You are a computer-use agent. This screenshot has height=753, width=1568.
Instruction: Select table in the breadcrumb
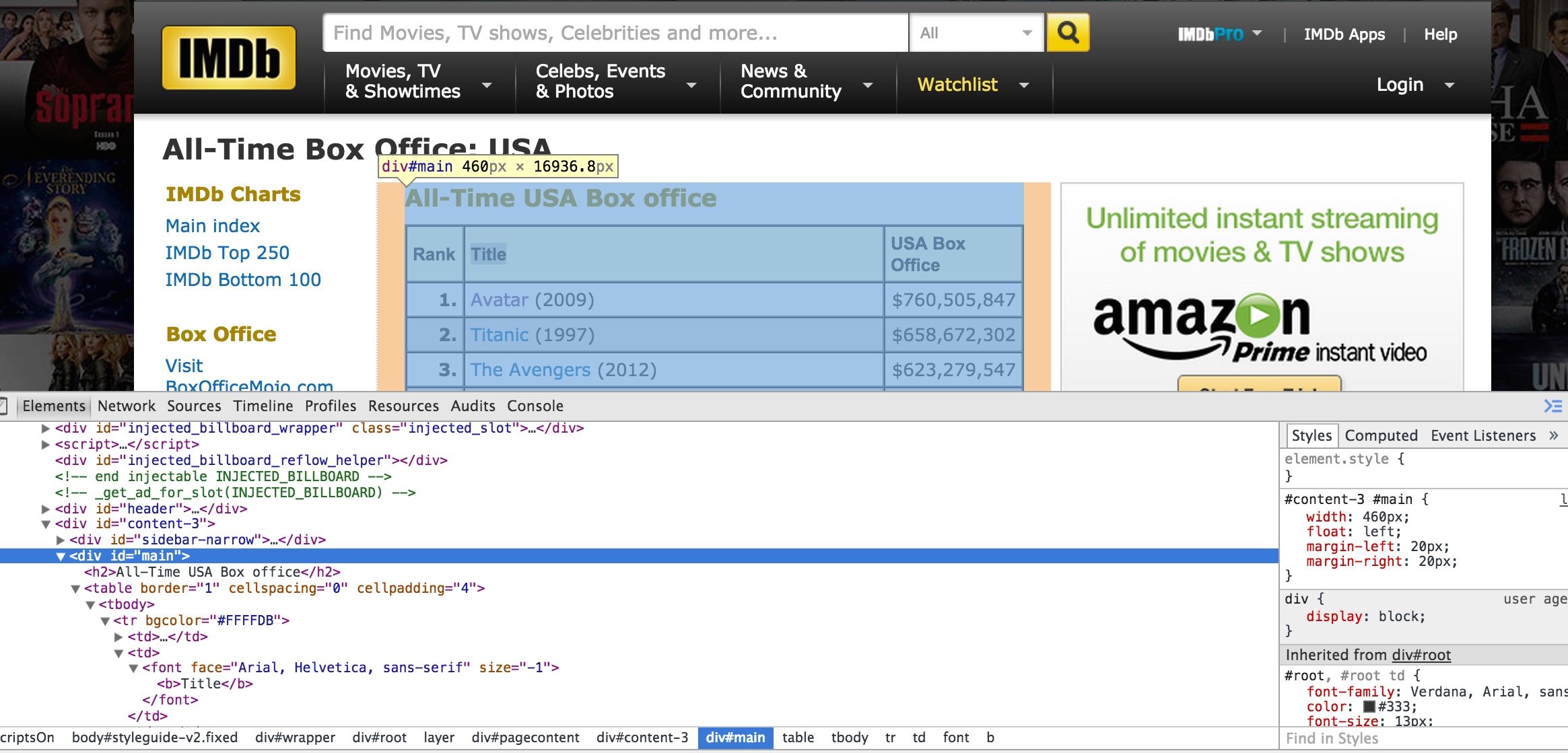(x=798, y=738)
